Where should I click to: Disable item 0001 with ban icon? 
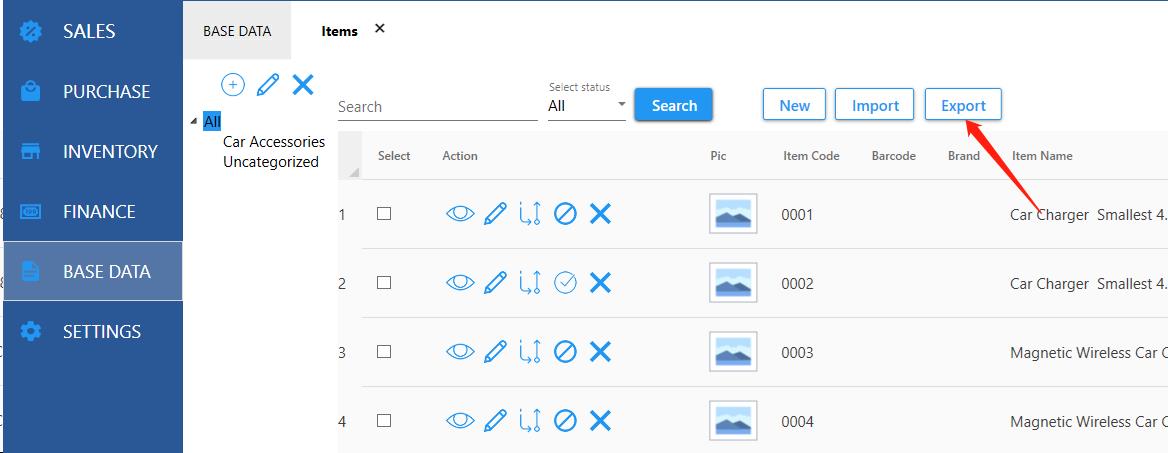pyautogui.click(x=565, y=214)
